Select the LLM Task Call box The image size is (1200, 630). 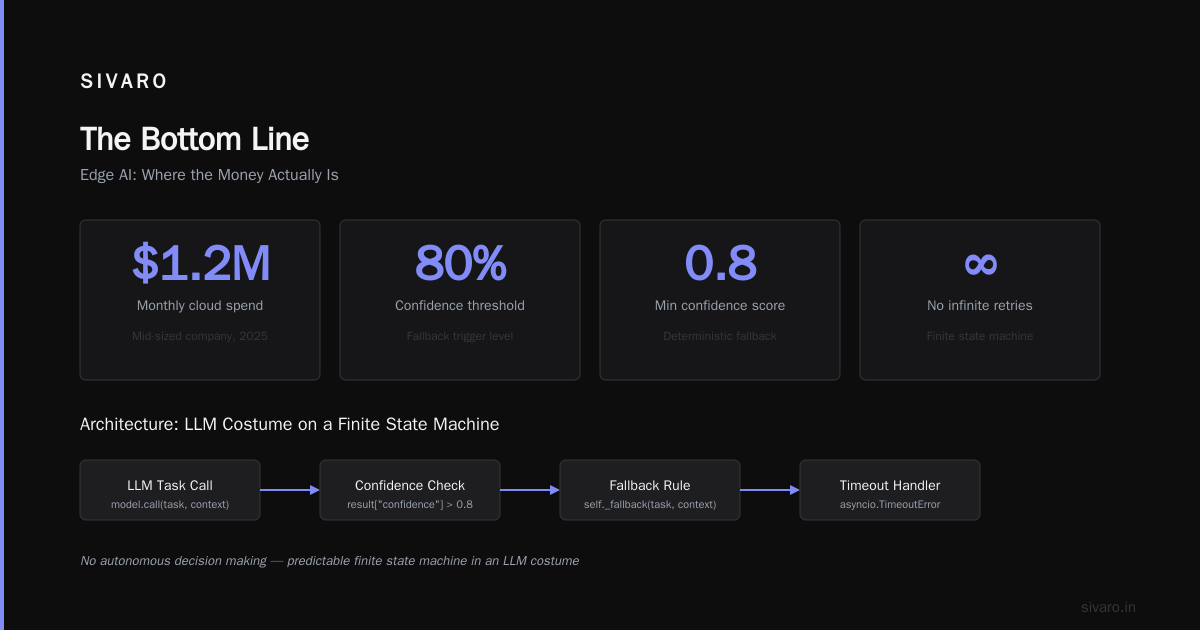pyautogui.click(x=170, y=490)
